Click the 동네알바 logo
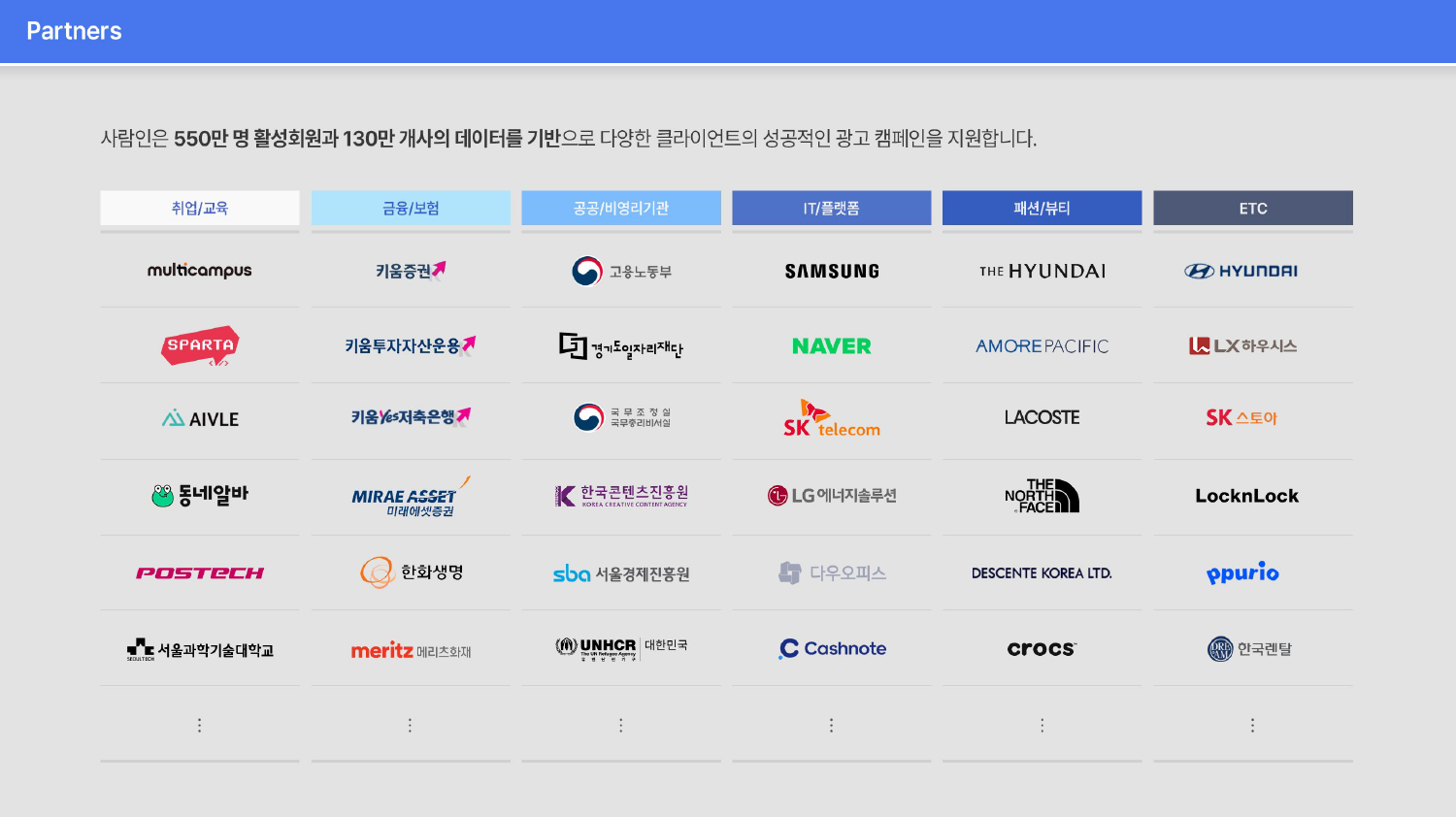Image resolution: width=1456 pixels, height=817 pixels. [x=200, y=495]
